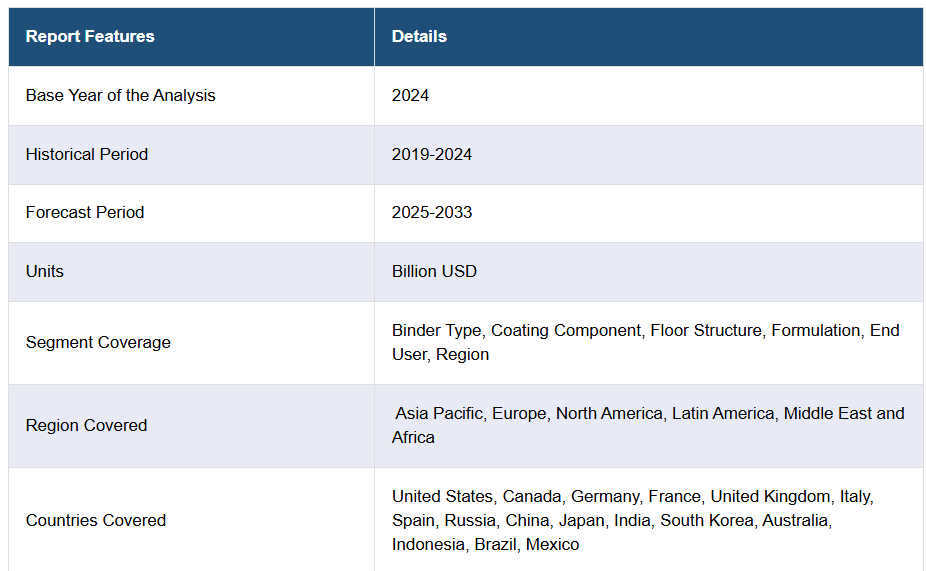Image resolution: width=926 pixels, height=571 pixels.
Task: Click the 2024 base year value
Action: (x=410, y=96)
